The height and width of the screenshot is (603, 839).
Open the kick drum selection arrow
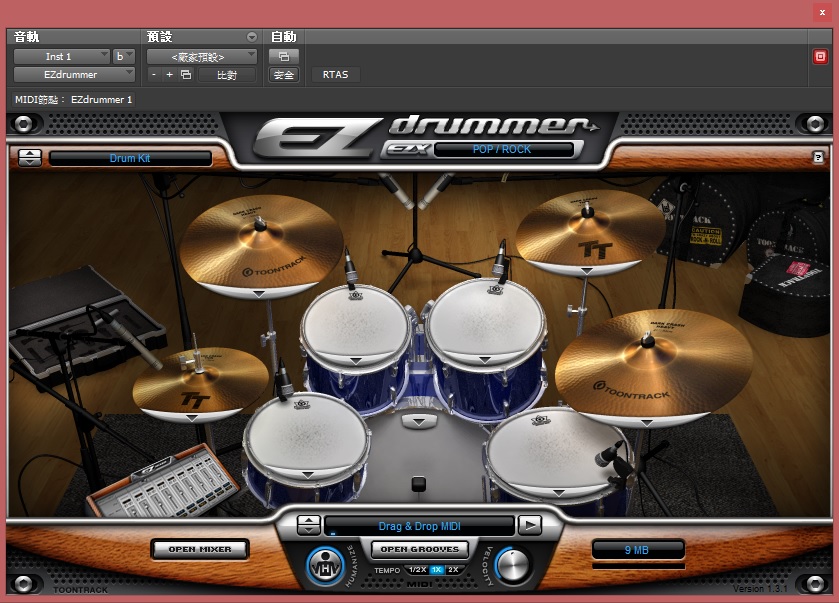coord(419,422)
